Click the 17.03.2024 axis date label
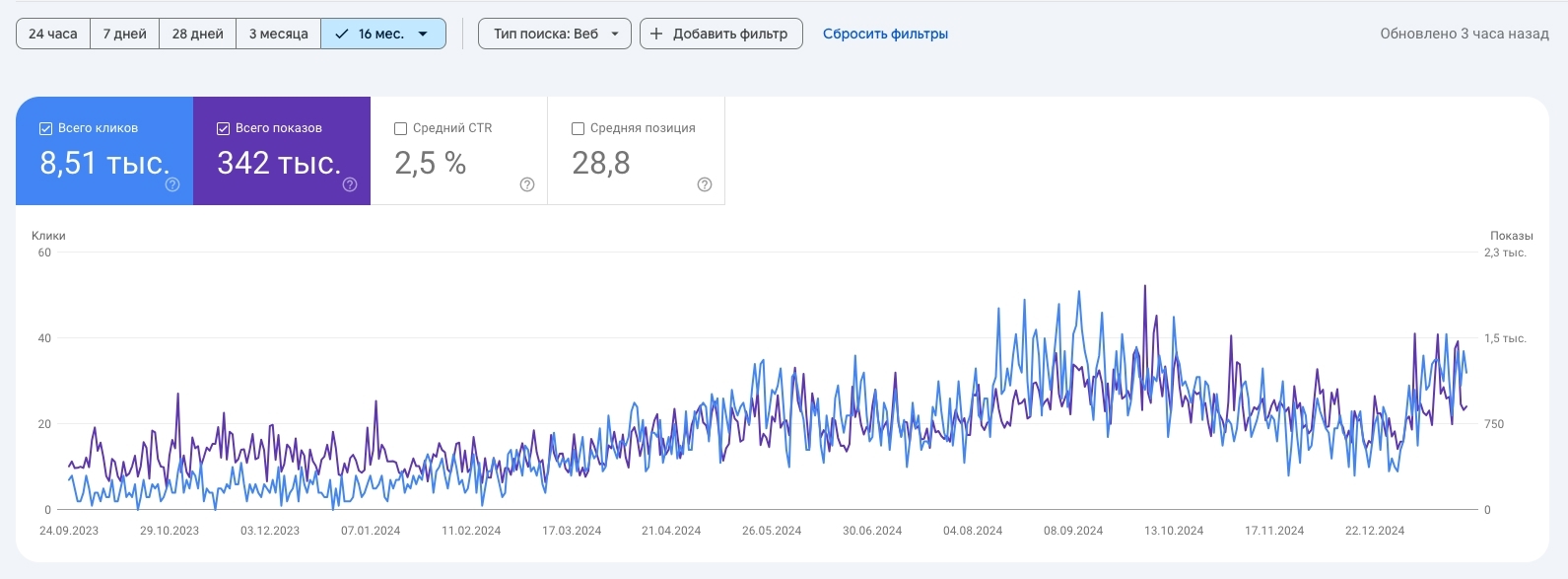 [572, 531]
